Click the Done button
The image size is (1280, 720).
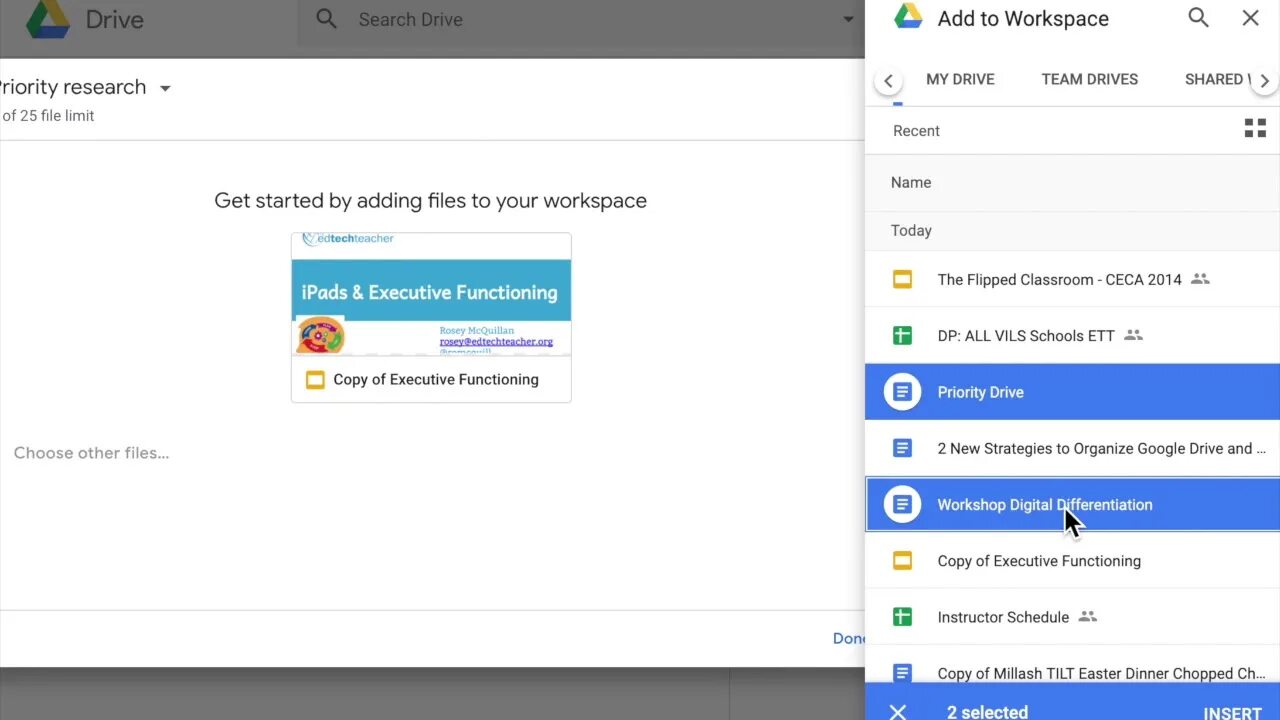(848, 638)
